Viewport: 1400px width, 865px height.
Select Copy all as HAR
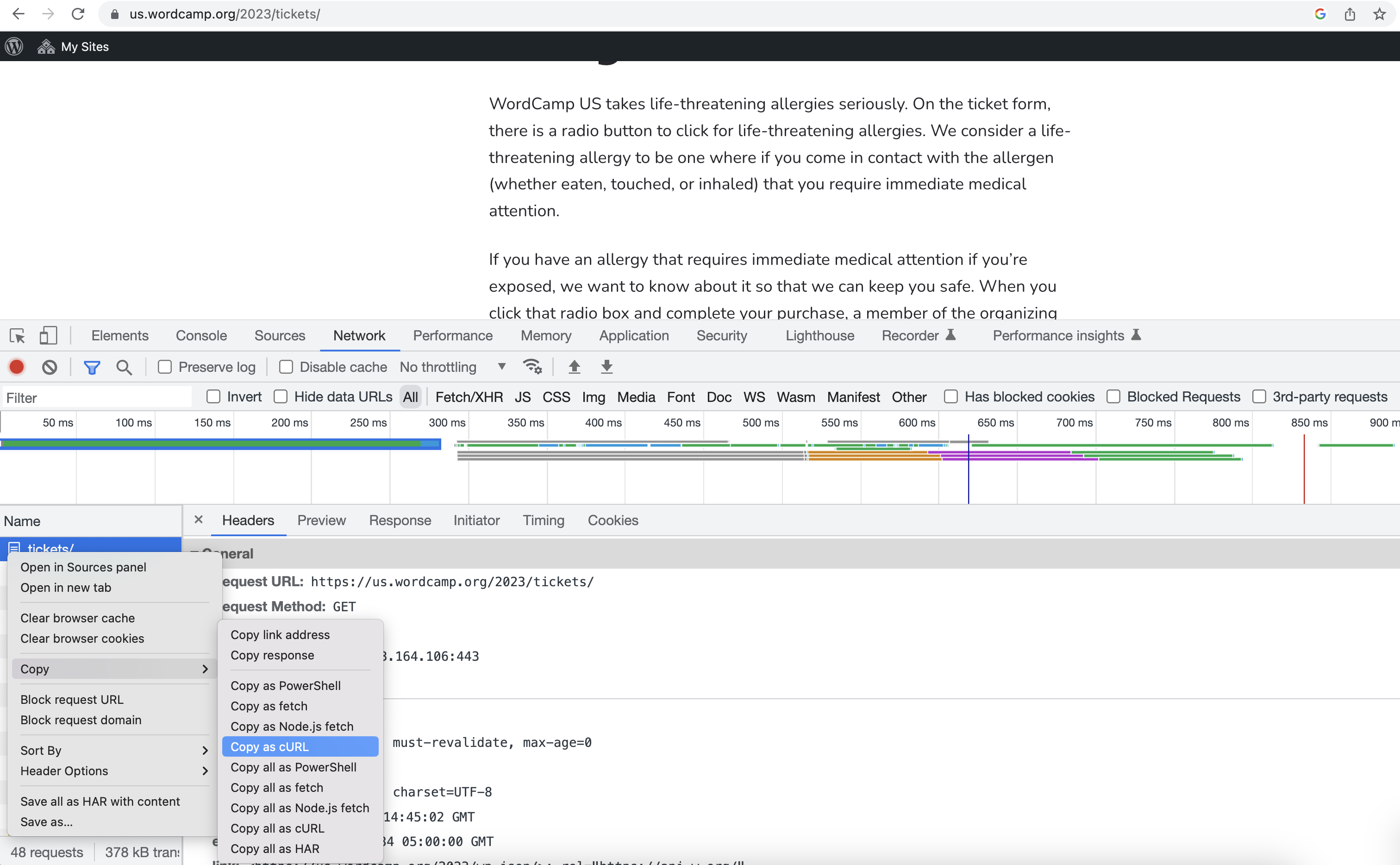[300, 848]
